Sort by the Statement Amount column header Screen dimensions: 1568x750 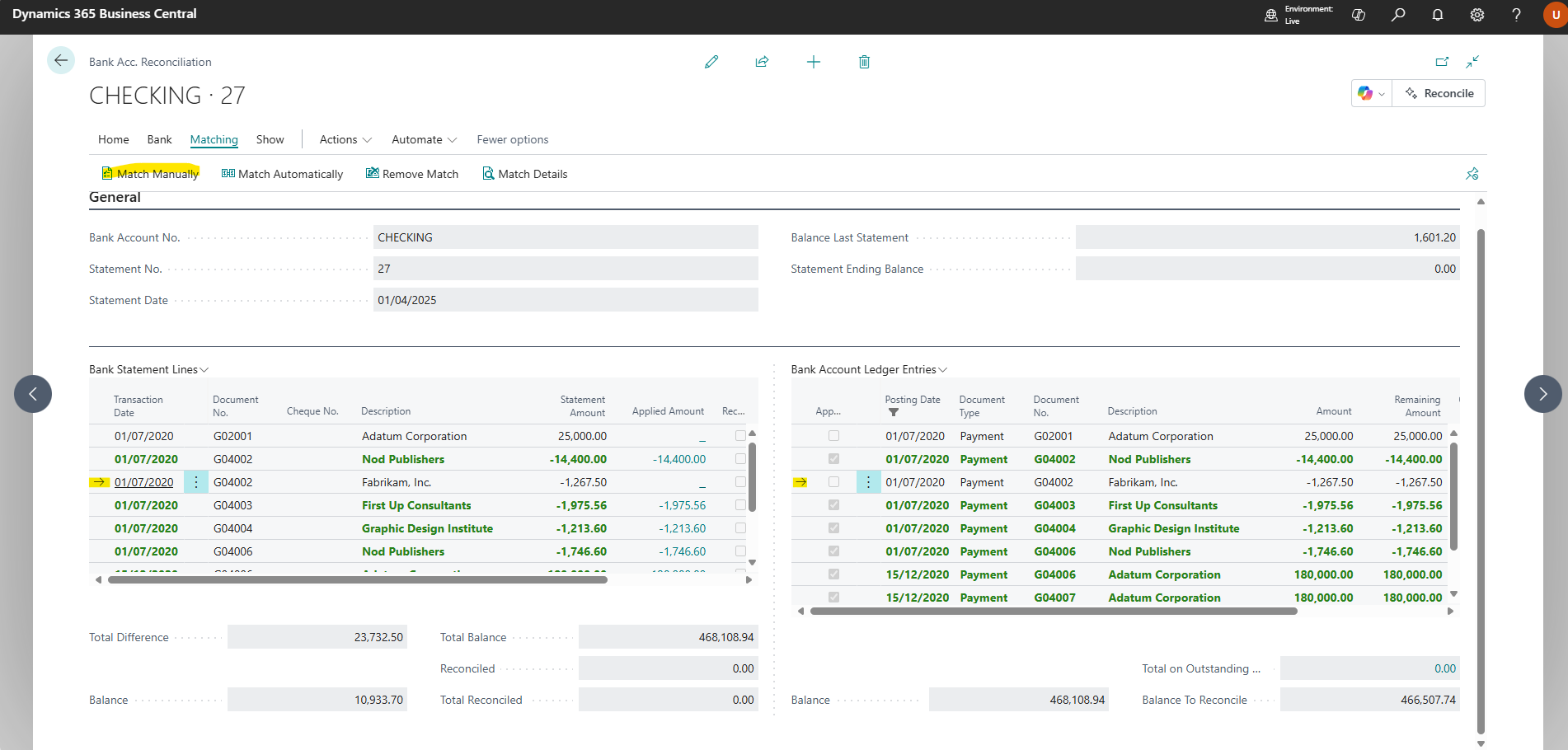(x=582, y=406)
